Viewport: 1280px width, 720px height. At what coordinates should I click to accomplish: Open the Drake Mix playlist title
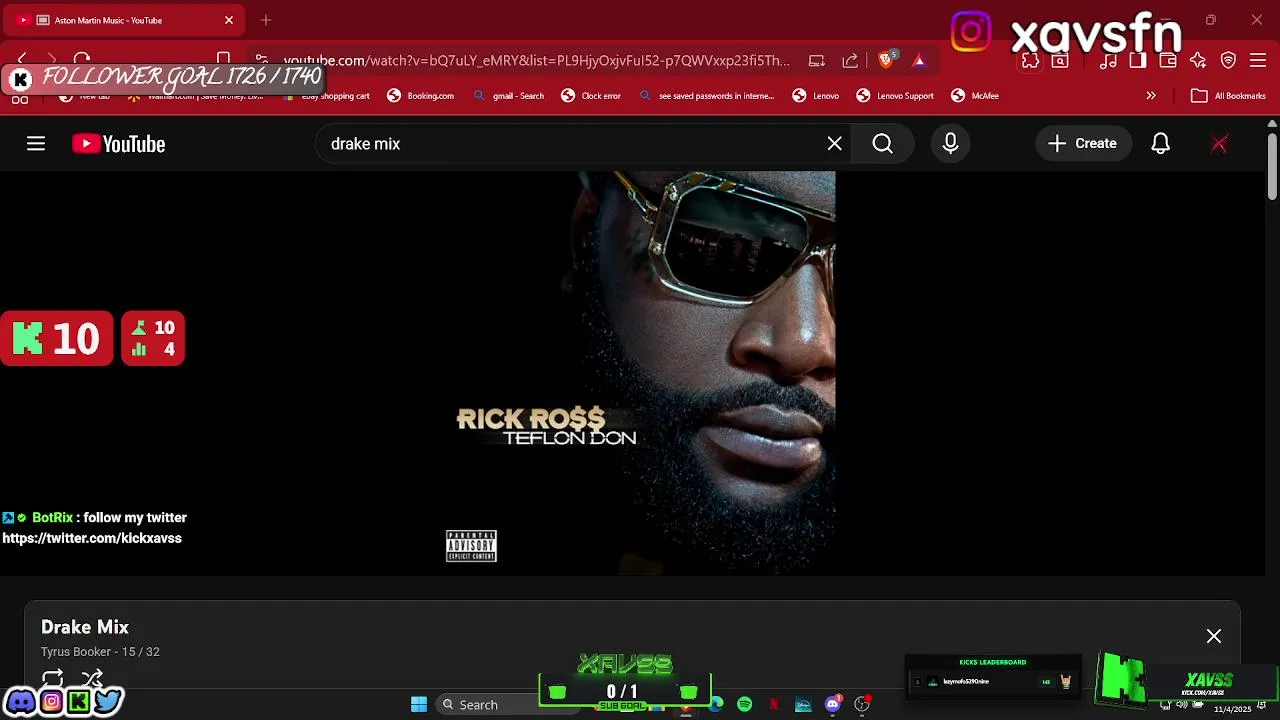[x=85, y=627]
